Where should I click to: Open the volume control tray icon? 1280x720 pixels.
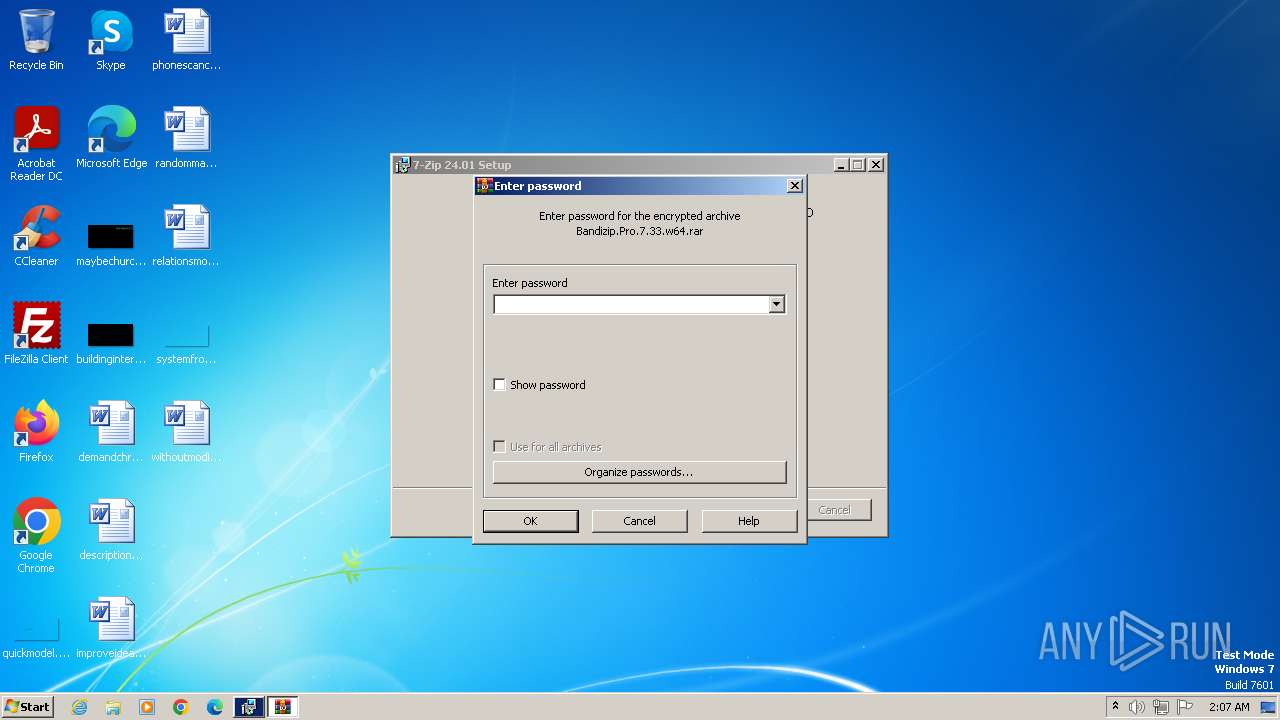pyautogui.click(x=1137, y=707)
